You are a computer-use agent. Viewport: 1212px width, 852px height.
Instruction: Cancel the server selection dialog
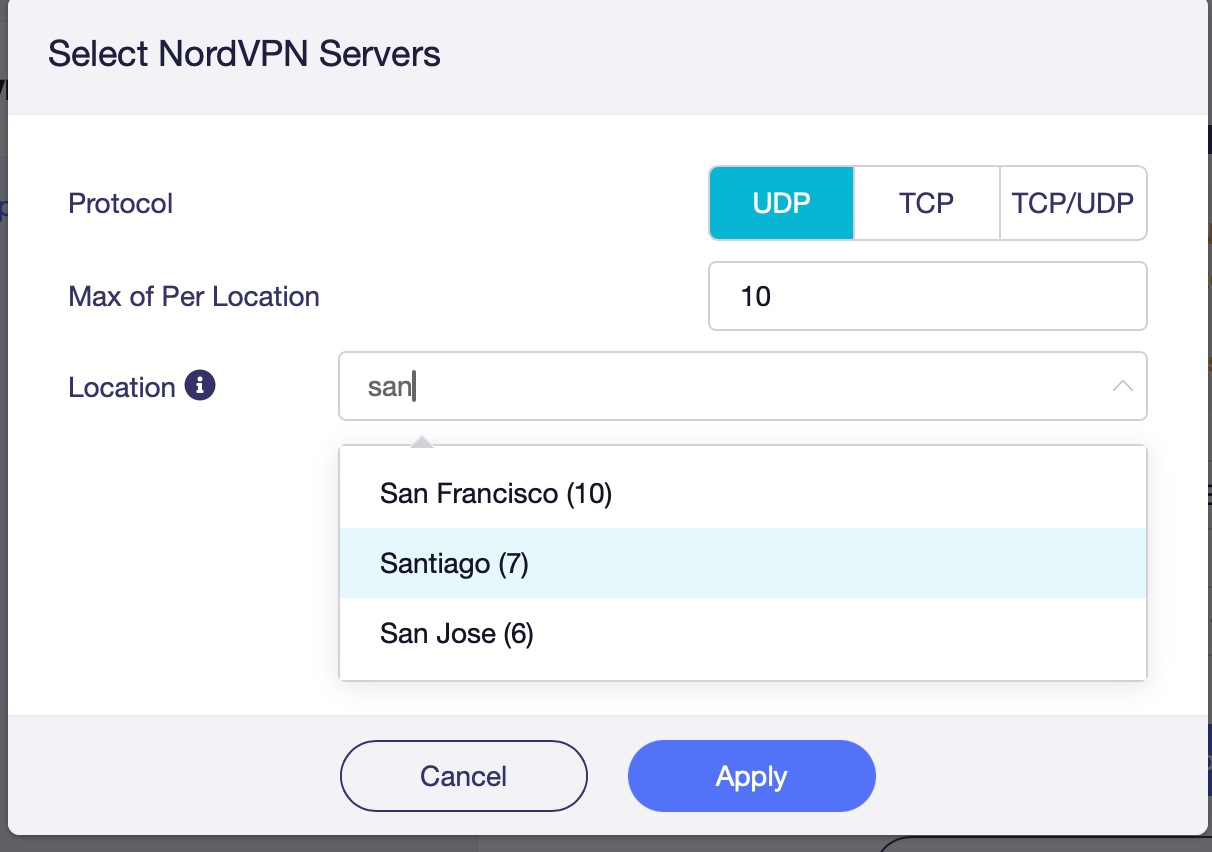(464, 776)
